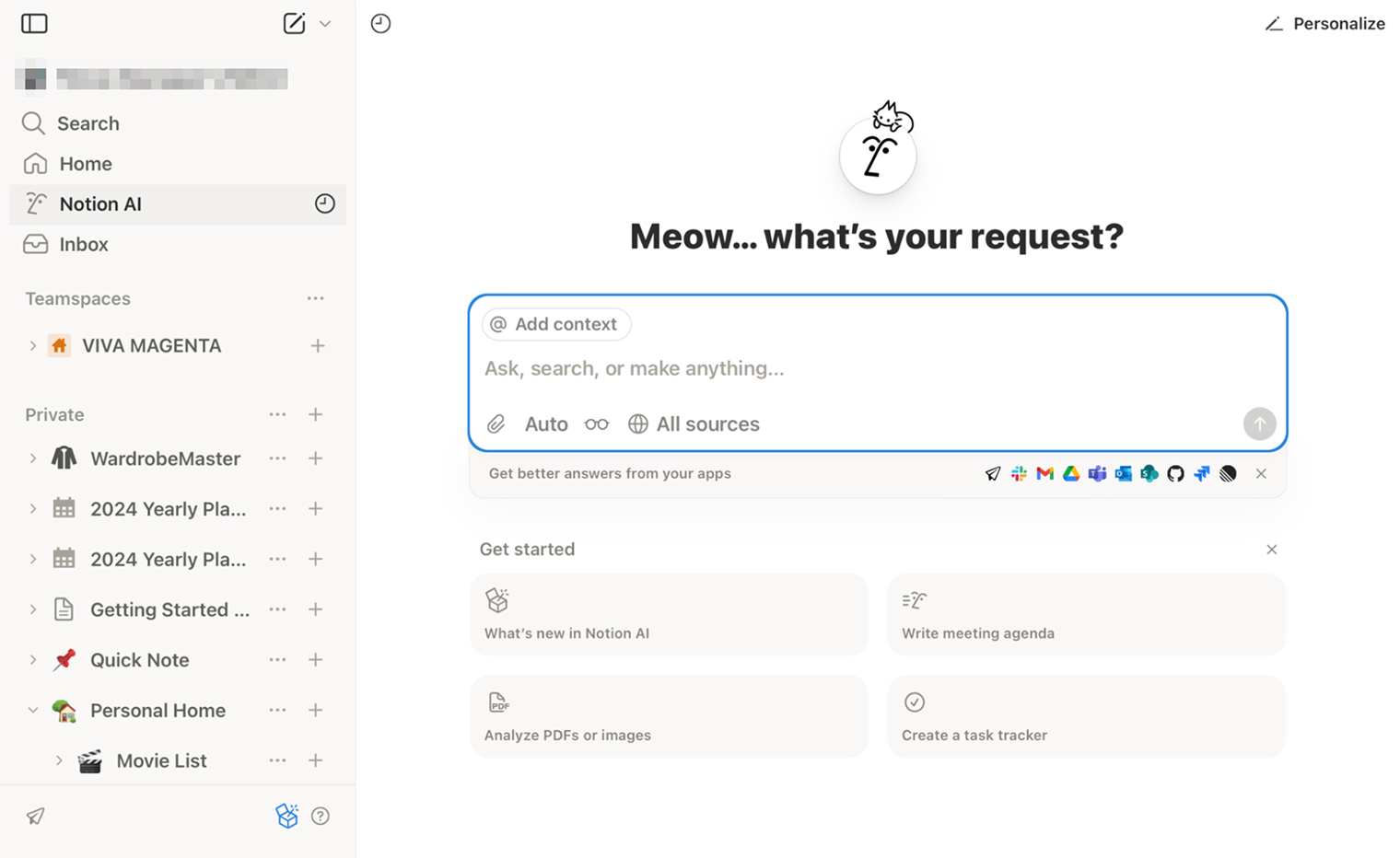The width and height of the screenshot is (1400, 858).
Task: Open the help question mark icon
Action: (321, 817)
